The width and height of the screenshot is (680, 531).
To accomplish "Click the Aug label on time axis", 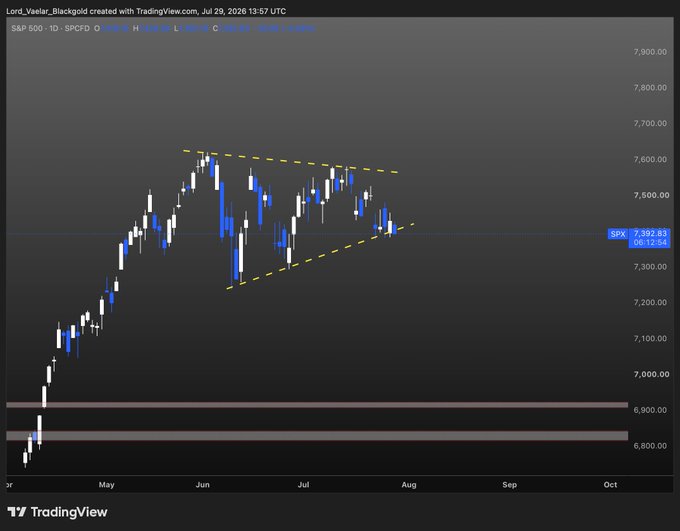I will click(x=409, y=485).
